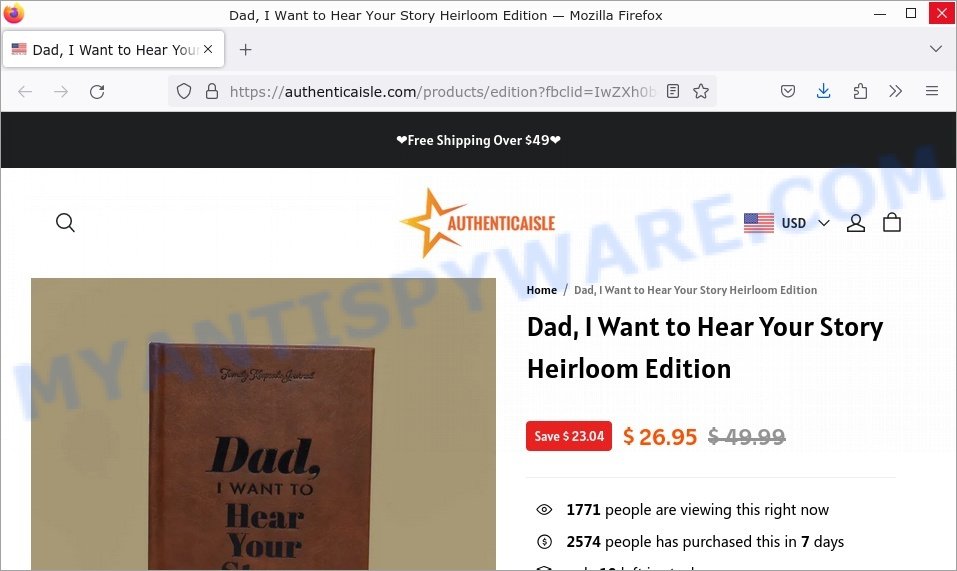The image size is (957, 571).
Task: View site security padlock details
Action: pos(212,92)
